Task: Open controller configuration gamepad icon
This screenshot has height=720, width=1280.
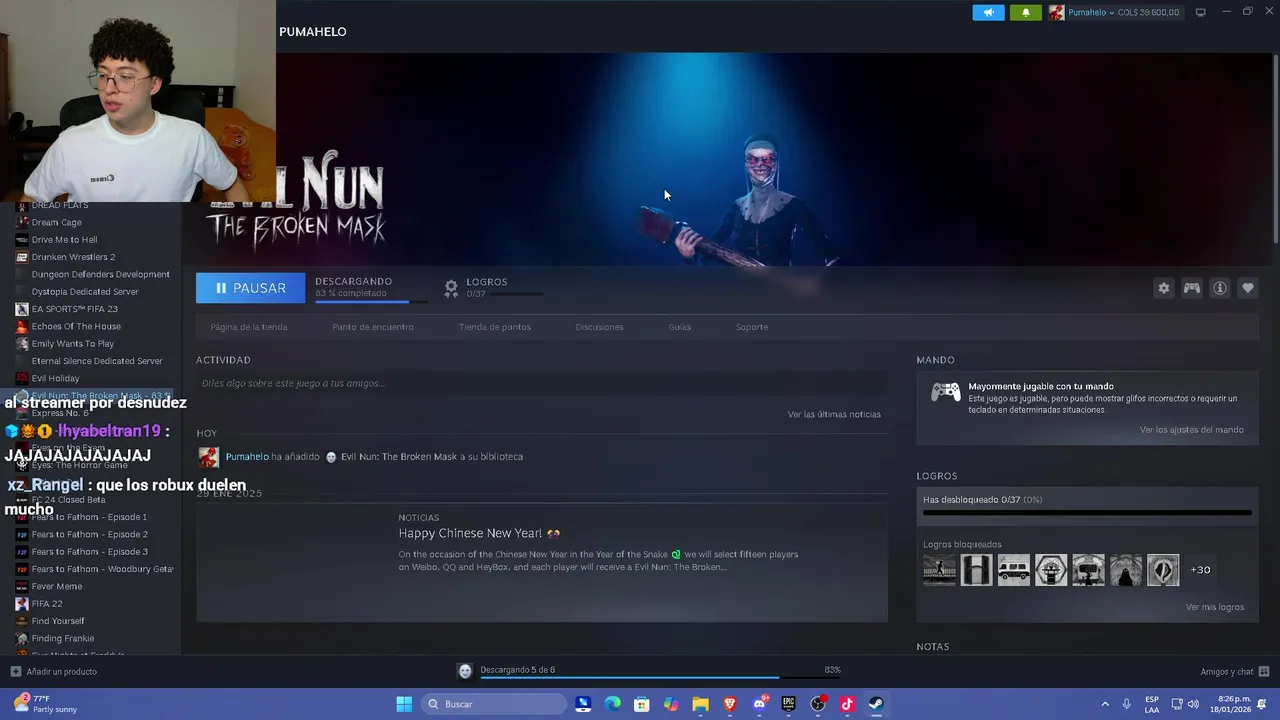Action: (1192, 288)
